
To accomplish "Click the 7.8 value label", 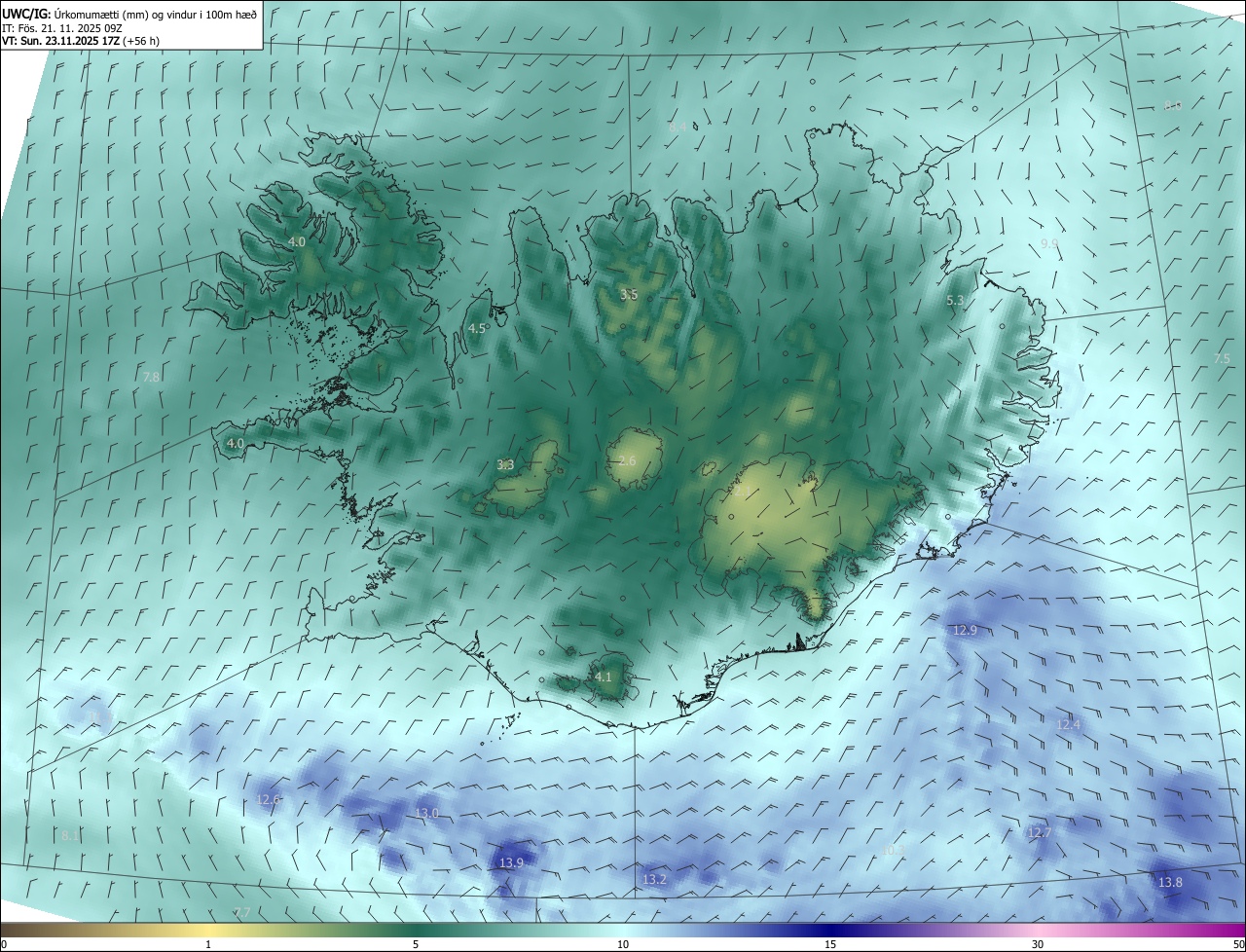I will (151, 377).
